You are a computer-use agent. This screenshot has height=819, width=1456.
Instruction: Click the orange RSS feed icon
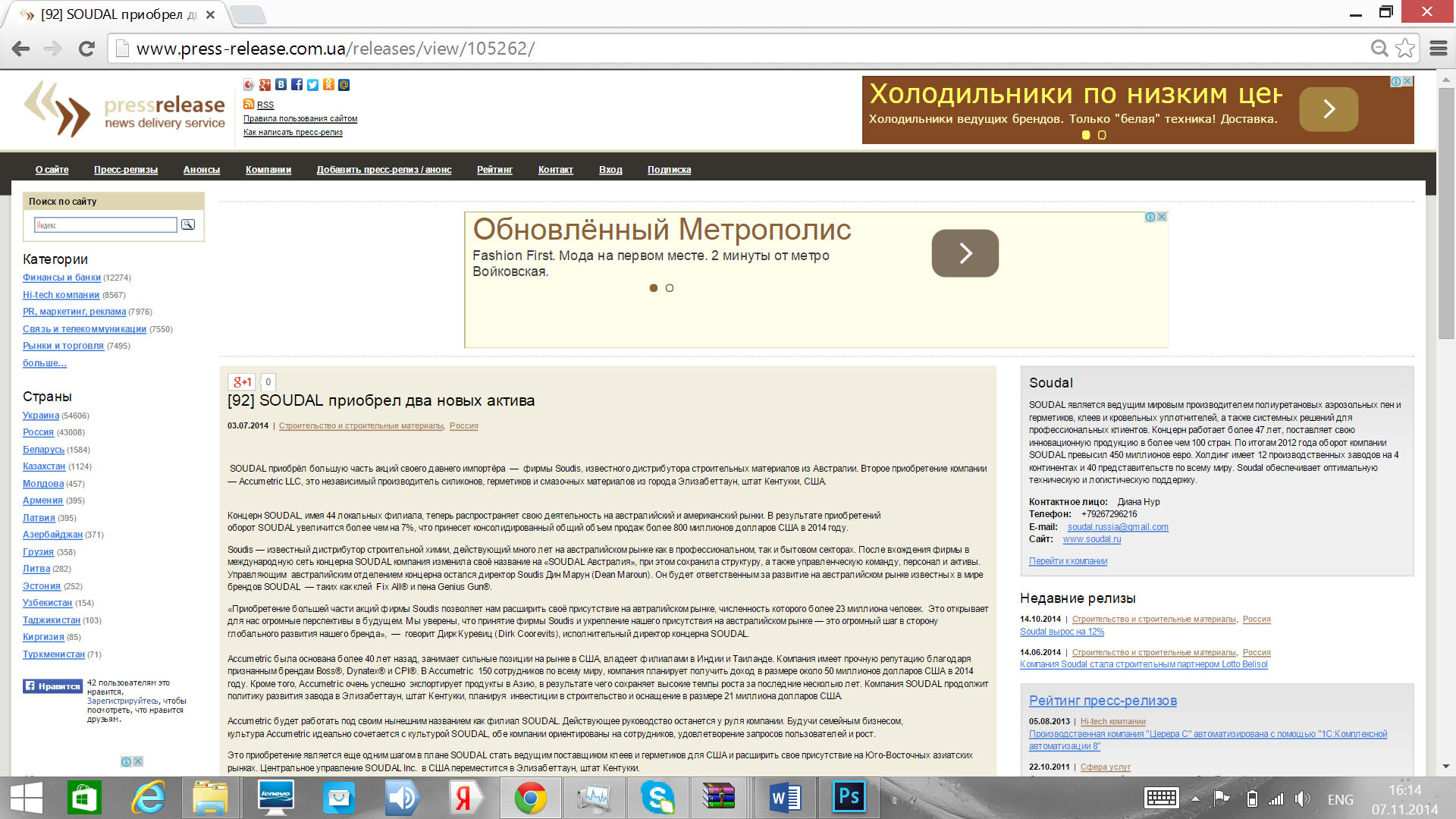tap(249, 104)
